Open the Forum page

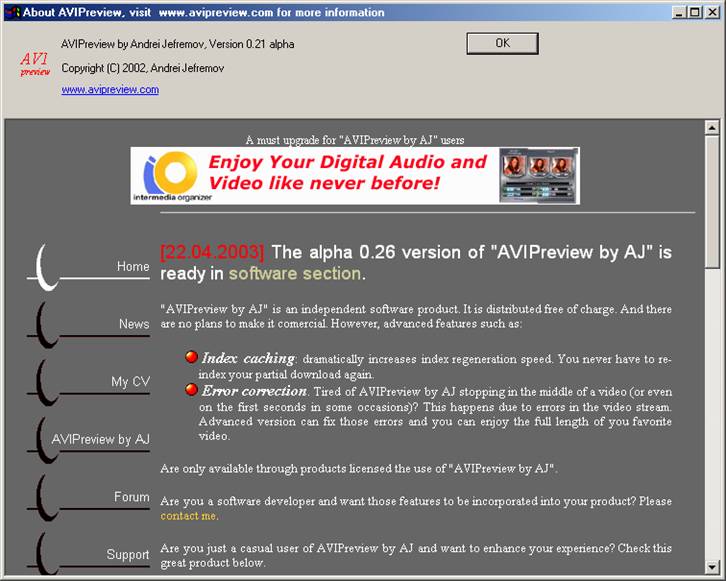[131, 497]
